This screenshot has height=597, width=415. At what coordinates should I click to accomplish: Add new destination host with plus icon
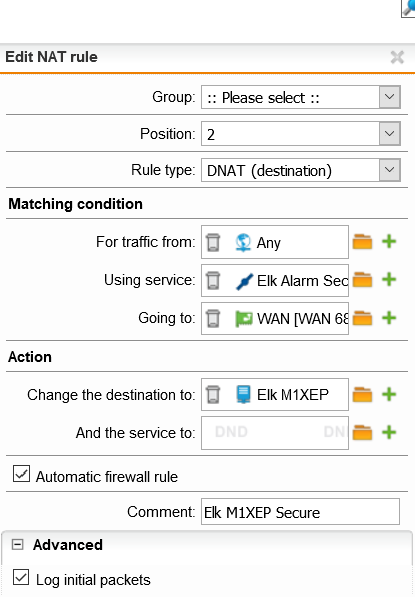point(389,394)
